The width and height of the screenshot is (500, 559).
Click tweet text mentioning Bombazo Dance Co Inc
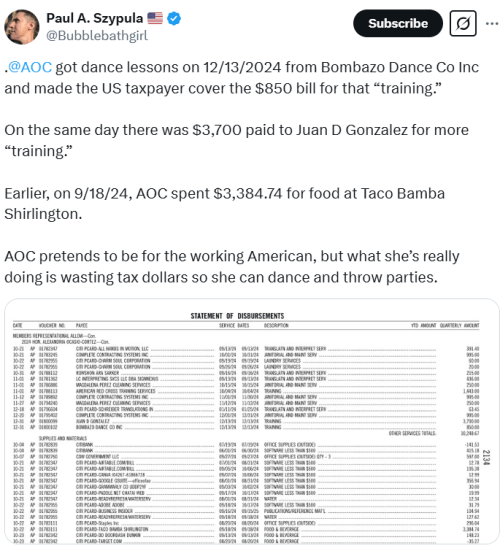[x=242, y=78]
